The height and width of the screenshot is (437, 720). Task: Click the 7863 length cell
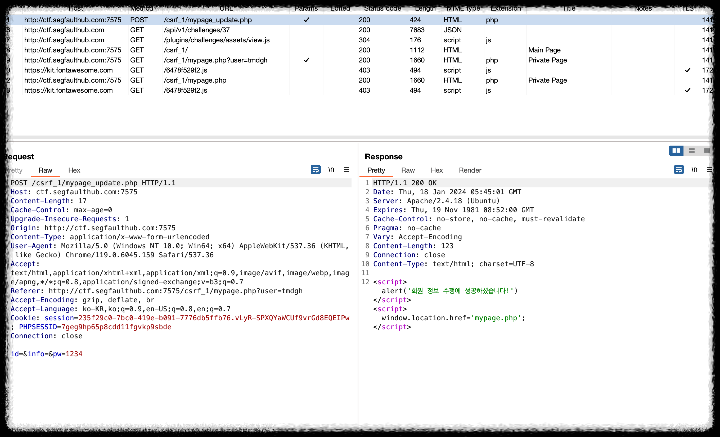coord(417,30)
